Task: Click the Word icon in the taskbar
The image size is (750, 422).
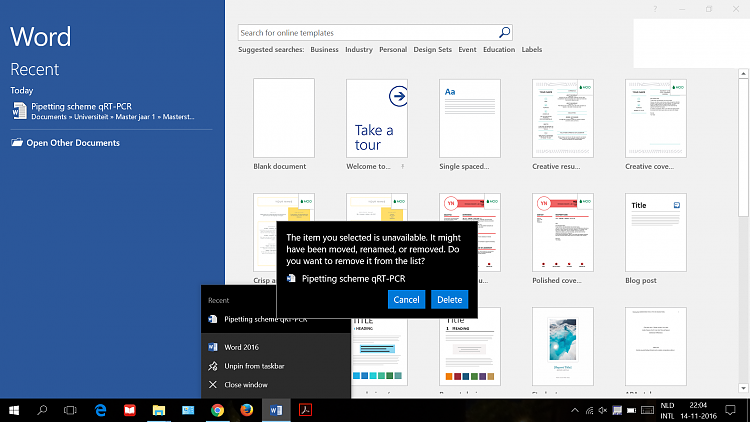Action: click(x=275, y=410)
